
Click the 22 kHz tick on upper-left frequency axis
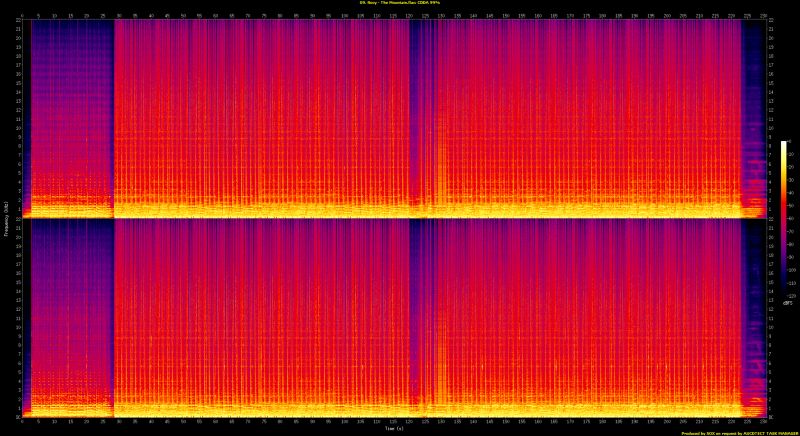pyautogui.click(x=17, y=22)
